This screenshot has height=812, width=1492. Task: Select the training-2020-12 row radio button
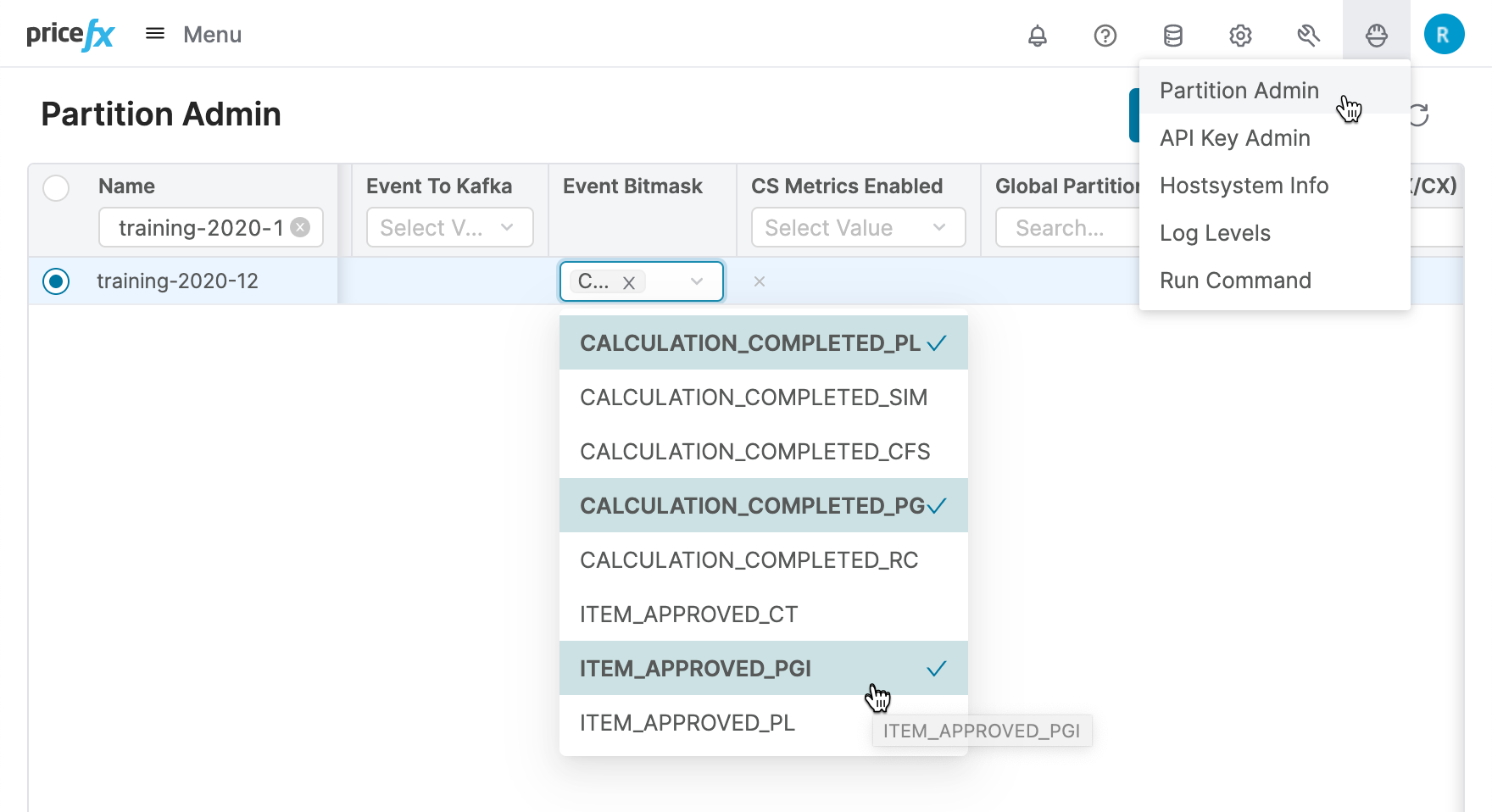56,281
